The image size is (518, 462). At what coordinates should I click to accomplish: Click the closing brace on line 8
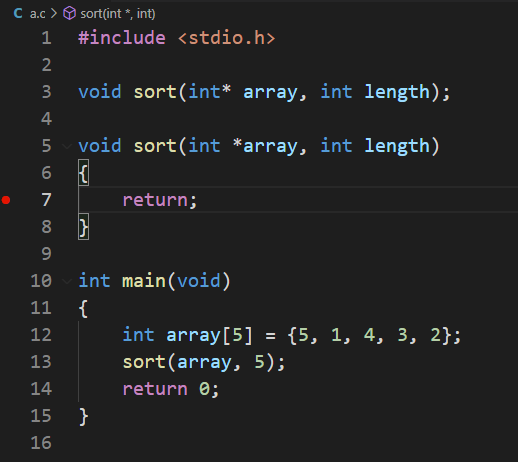tap(83, 227)
